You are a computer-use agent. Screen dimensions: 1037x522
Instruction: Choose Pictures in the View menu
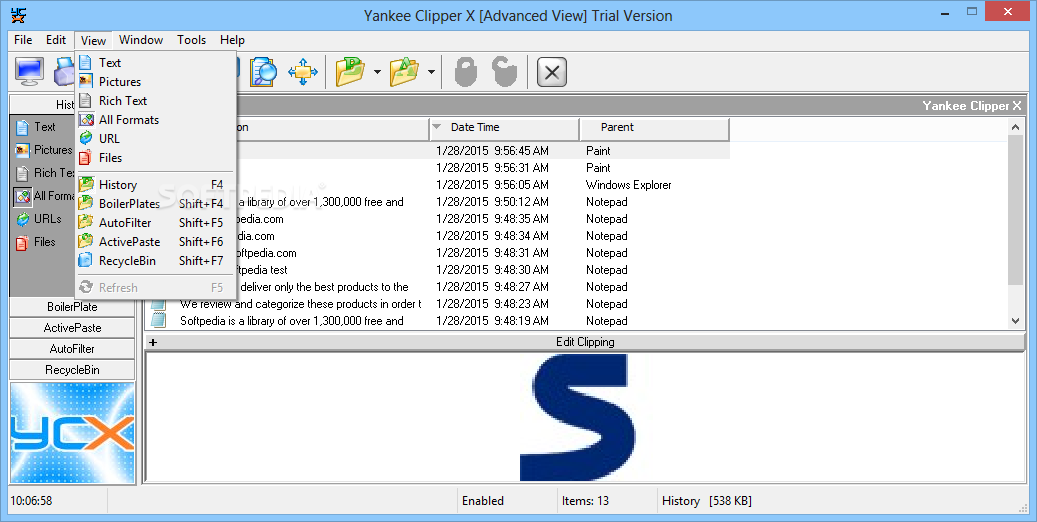tap(155, 82)
